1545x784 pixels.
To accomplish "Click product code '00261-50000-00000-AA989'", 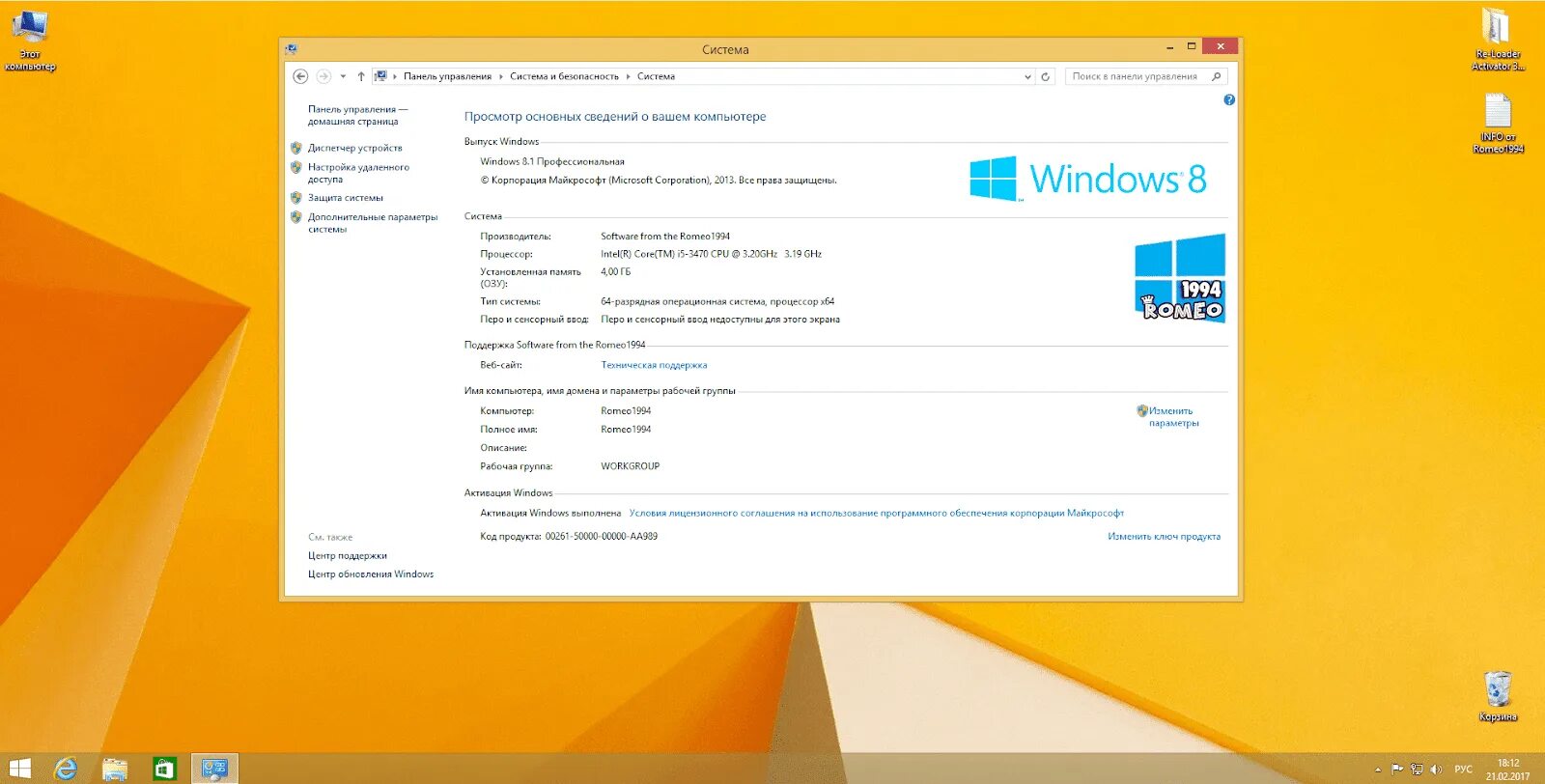I will tap(602, 537).
